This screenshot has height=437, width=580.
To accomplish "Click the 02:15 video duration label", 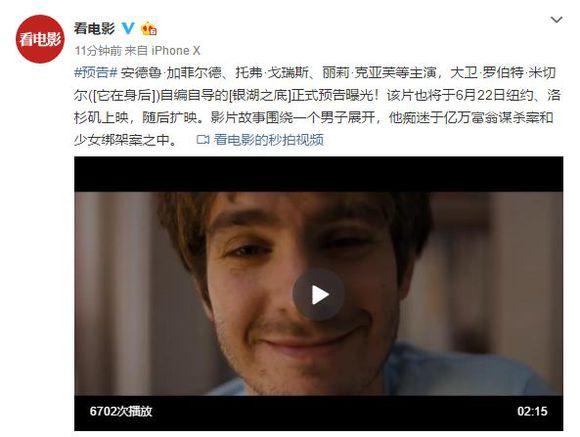I will tap(532, 411).
